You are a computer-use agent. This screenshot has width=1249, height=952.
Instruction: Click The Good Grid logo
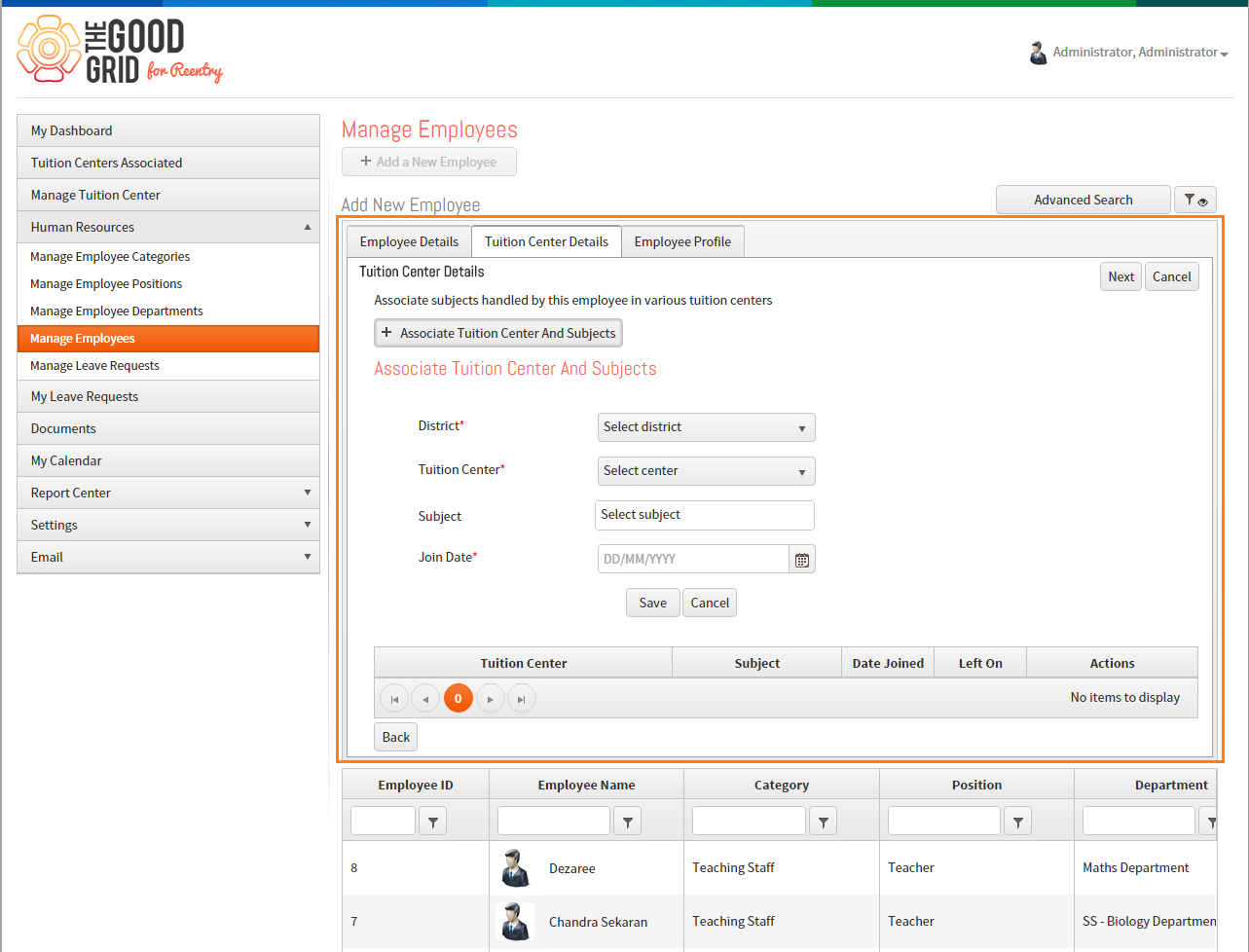tap(120, 51)
